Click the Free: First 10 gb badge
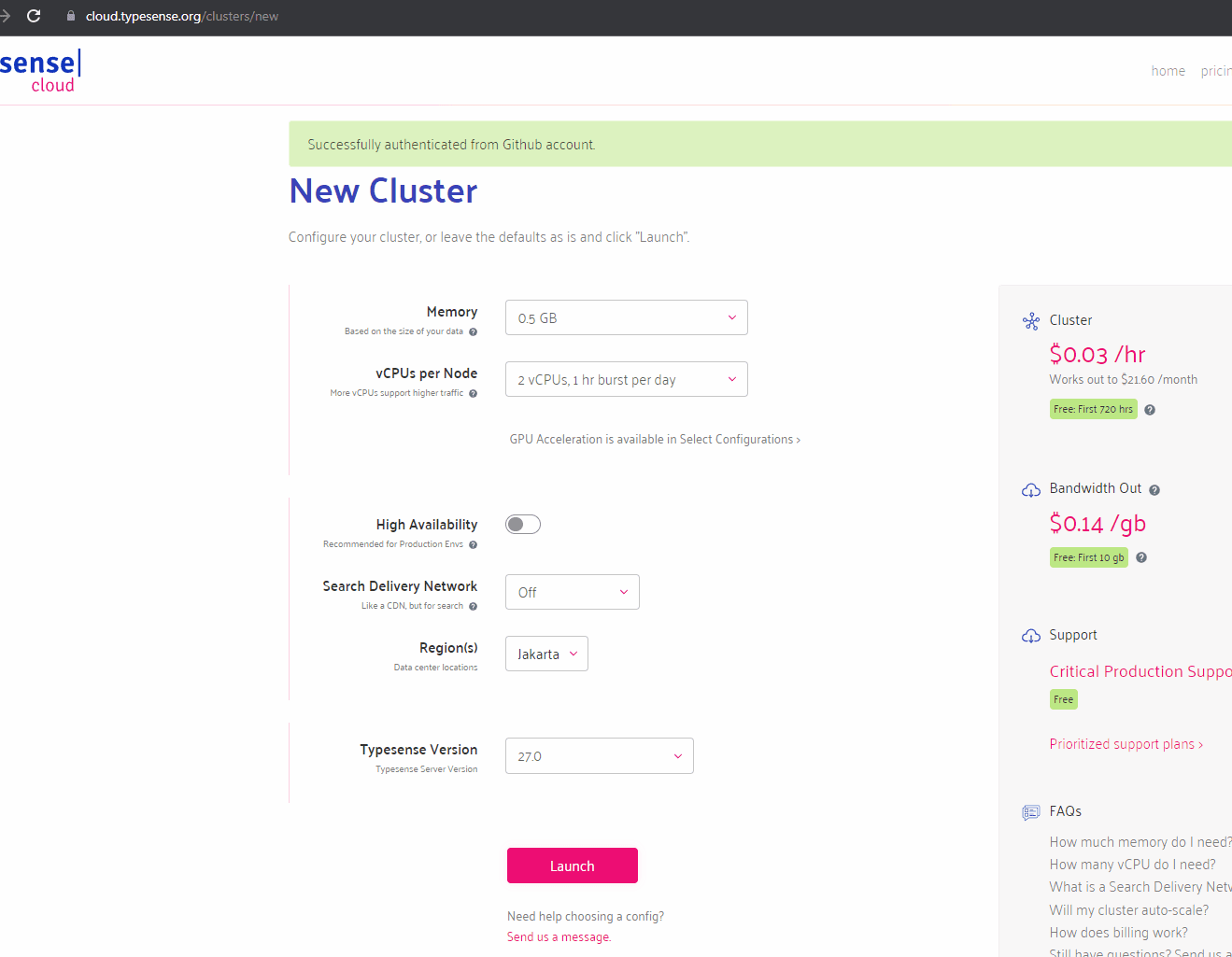The width and height of the screenshot is (1232, 957). [x=1088, y=557]
